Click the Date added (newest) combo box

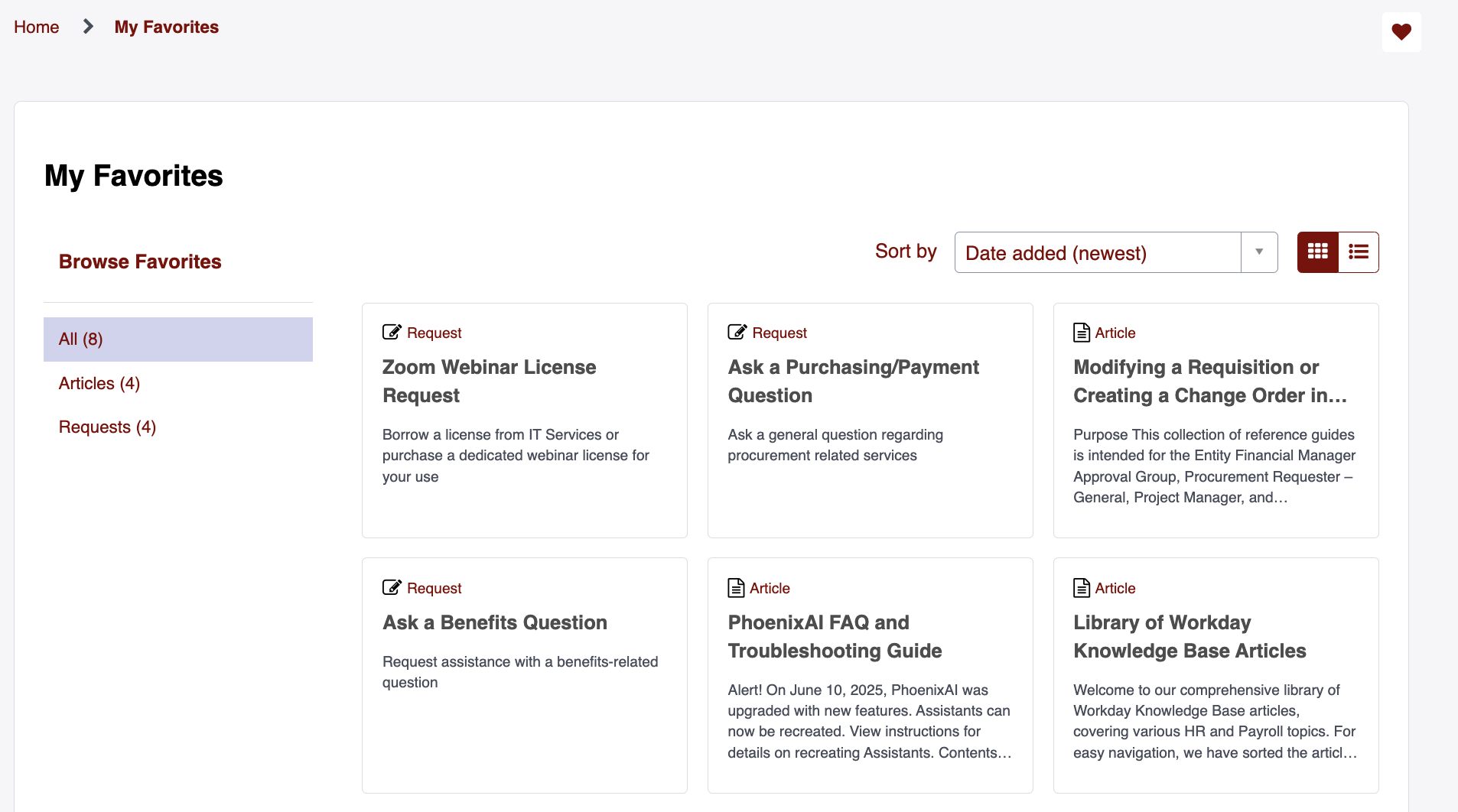coord(1098,252)
